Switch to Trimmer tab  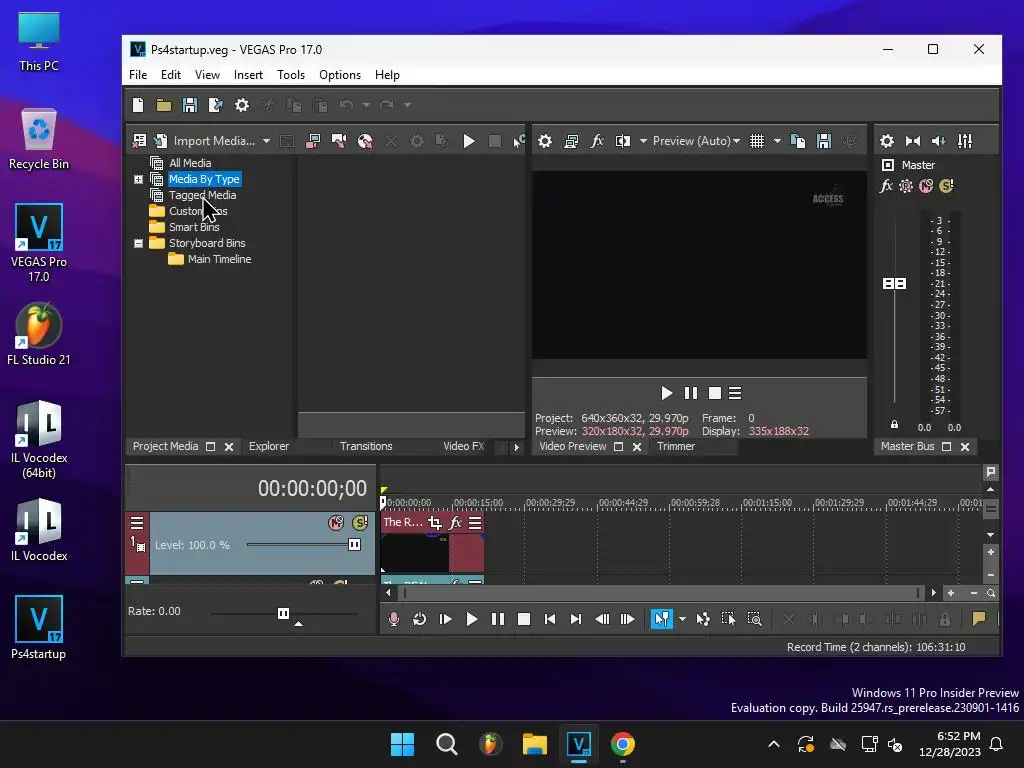tap(676, 447)
